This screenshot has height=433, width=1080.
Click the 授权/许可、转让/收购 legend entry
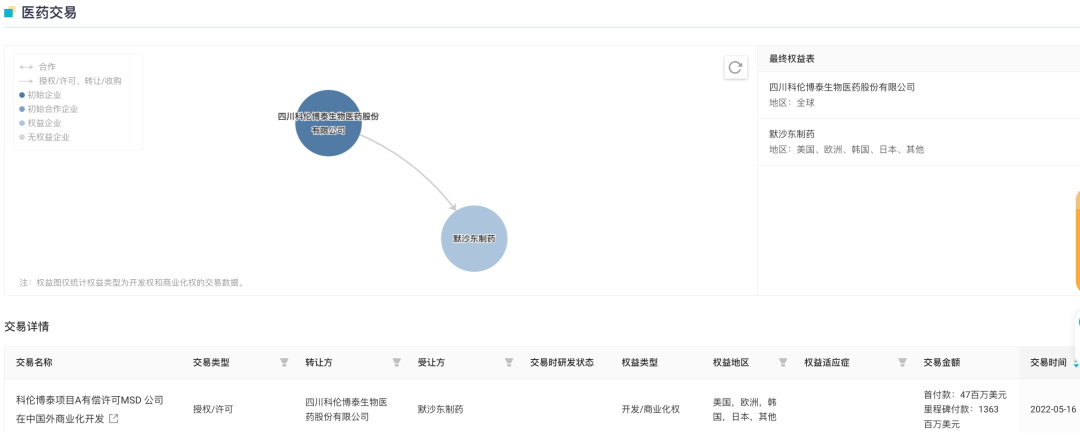(x=70, y=81)
